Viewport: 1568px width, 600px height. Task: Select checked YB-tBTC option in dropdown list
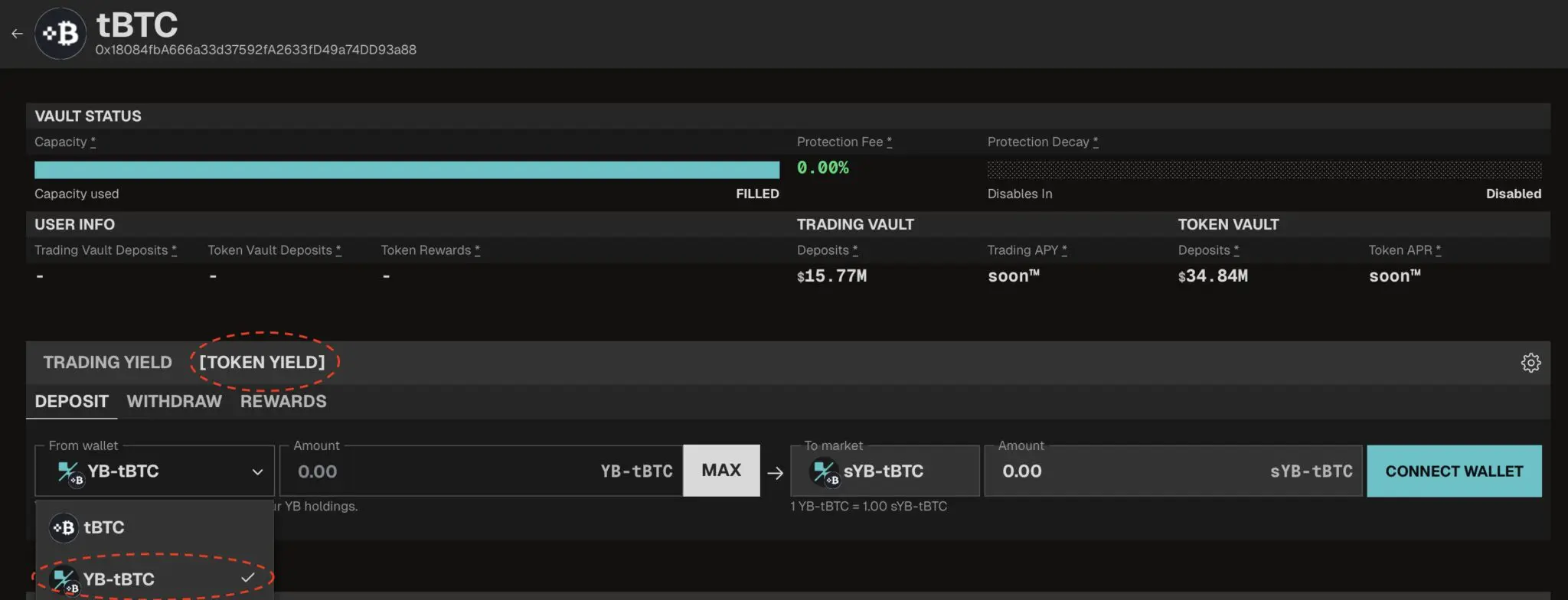point(119,579)
